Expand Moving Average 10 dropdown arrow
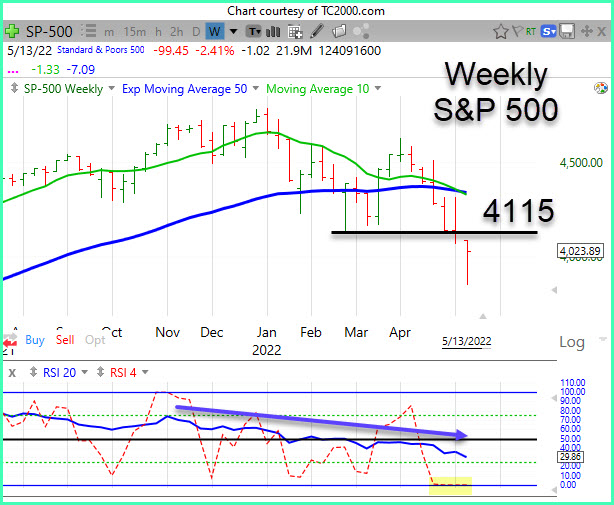This screenshot has width=614, height=505. (x=378, y=88)
